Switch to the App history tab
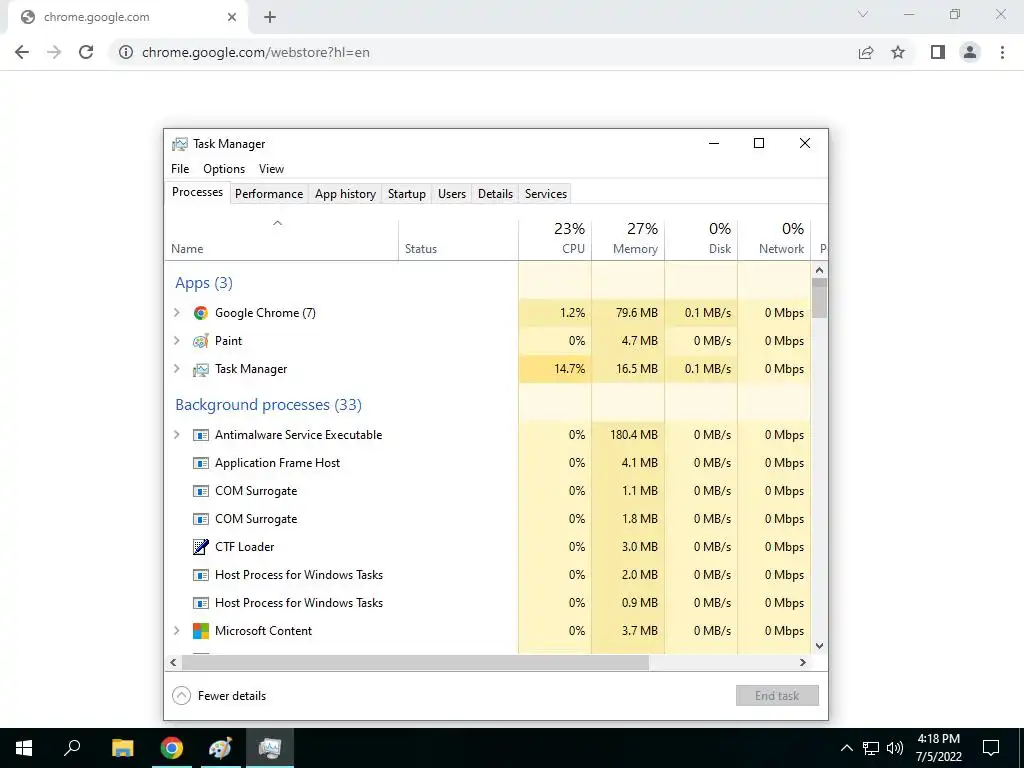Screen dimensions: 1024x768 click(x=345, y=194)
